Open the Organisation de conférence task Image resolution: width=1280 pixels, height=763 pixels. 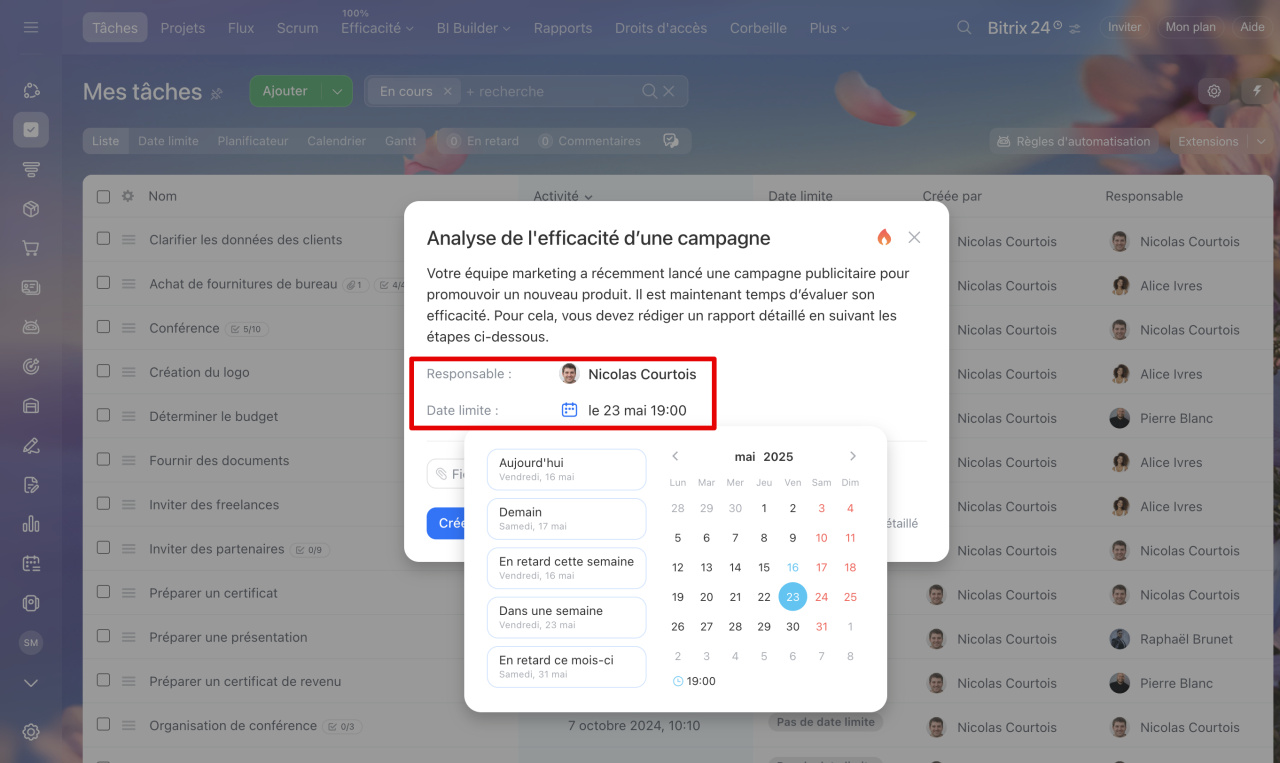(x=233, y=725)
